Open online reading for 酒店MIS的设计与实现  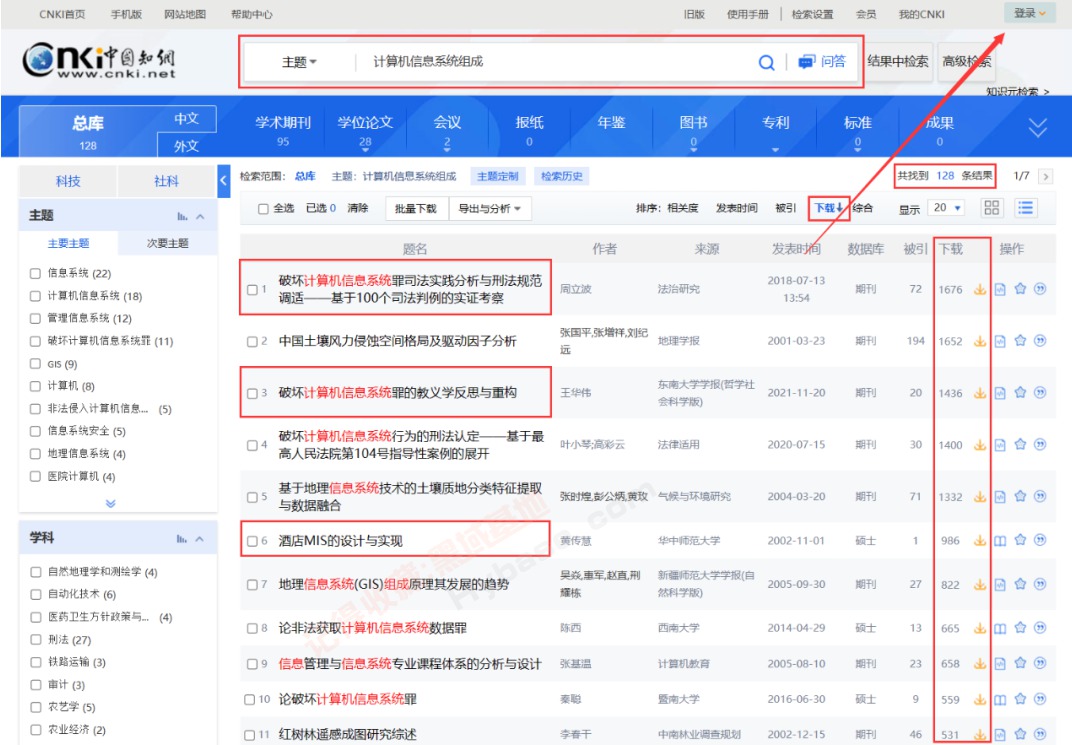point(1000,541)
